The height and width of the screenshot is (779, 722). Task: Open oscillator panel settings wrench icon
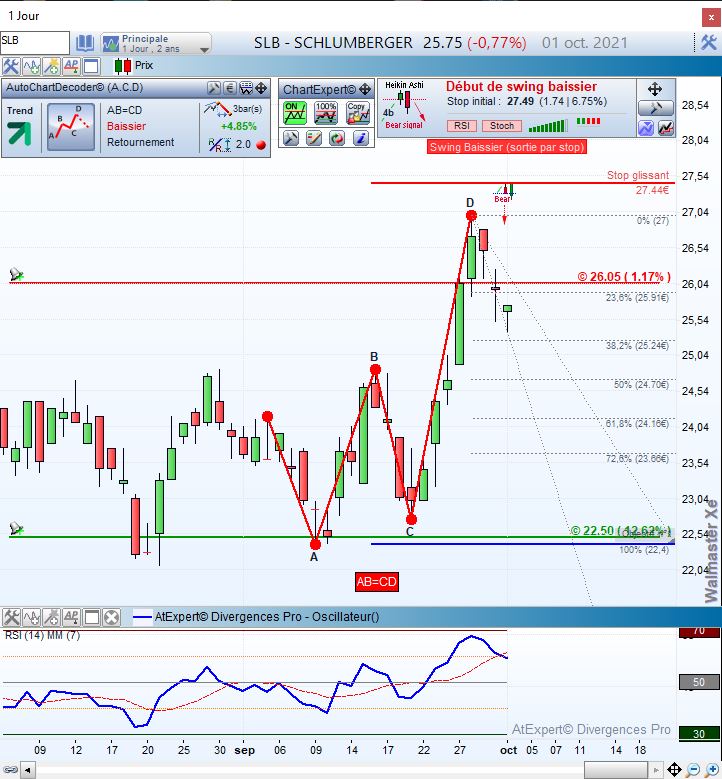11,618
